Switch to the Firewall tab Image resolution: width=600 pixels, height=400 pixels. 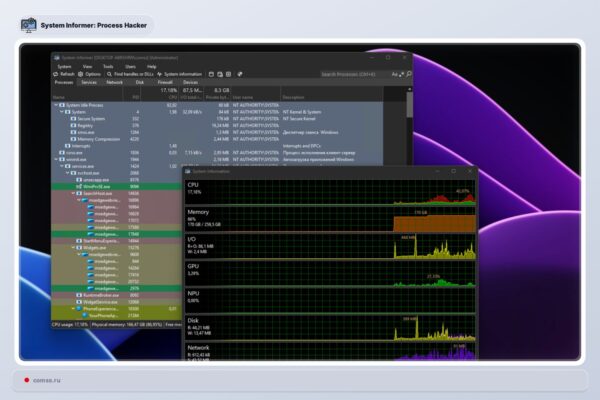click(165, 82)
